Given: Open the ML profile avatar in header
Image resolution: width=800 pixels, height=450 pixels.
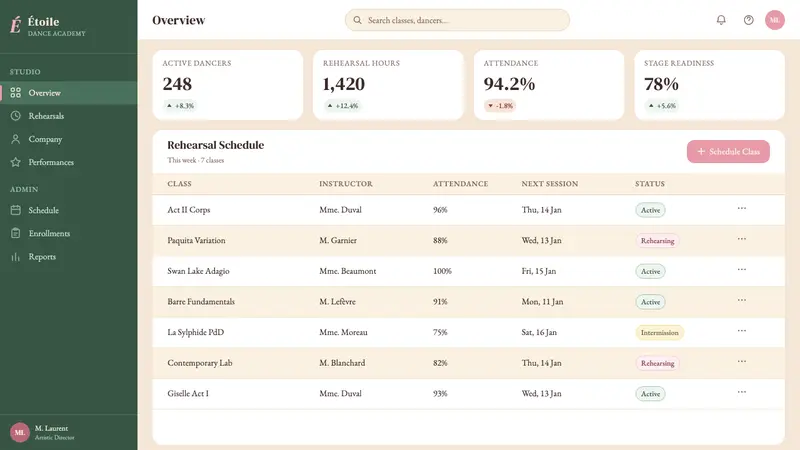Looking at the screenshot, I should tap(774, 20).
